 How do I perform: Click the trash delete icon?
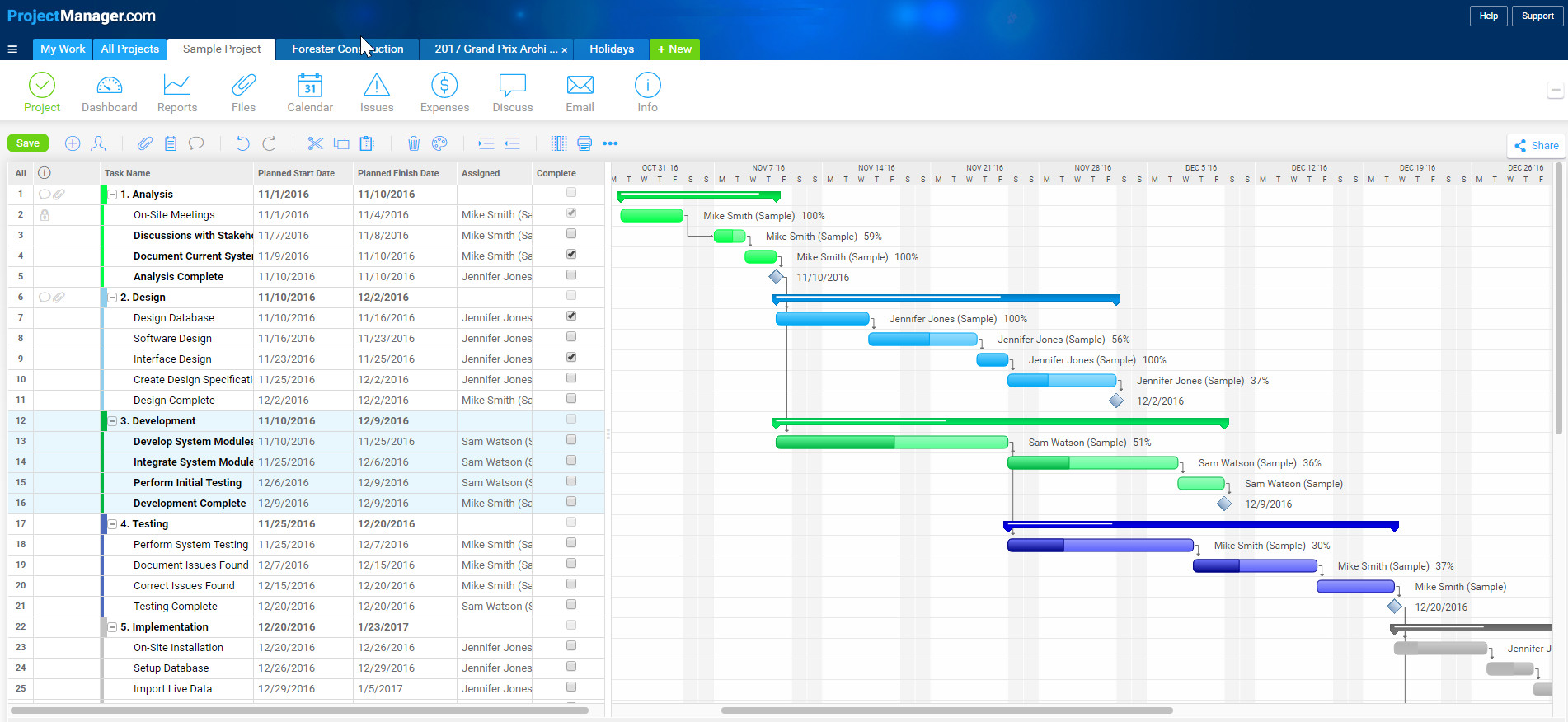(414, 143)
